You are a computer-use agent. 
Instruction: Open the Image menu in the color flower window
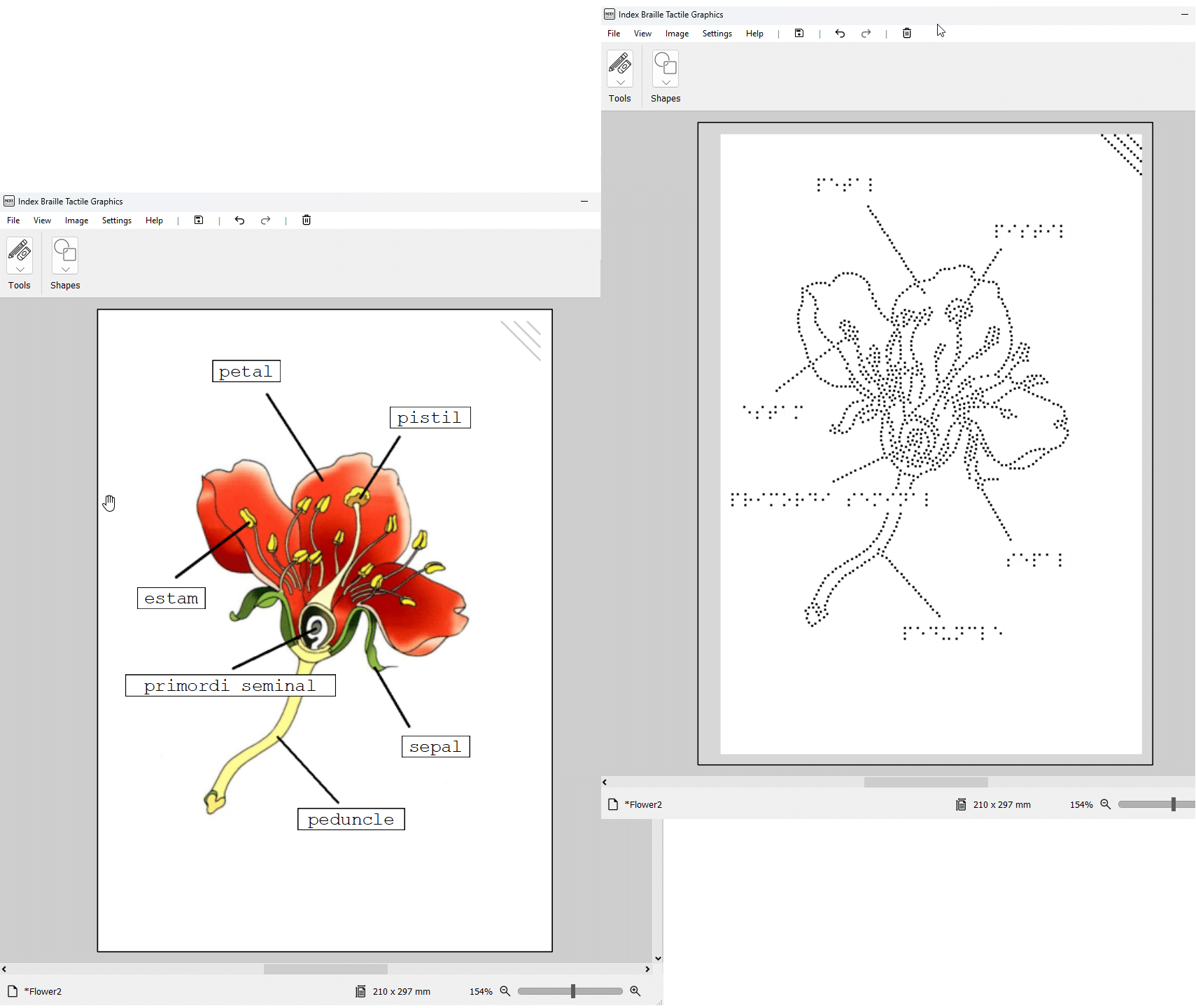(76, 220)
